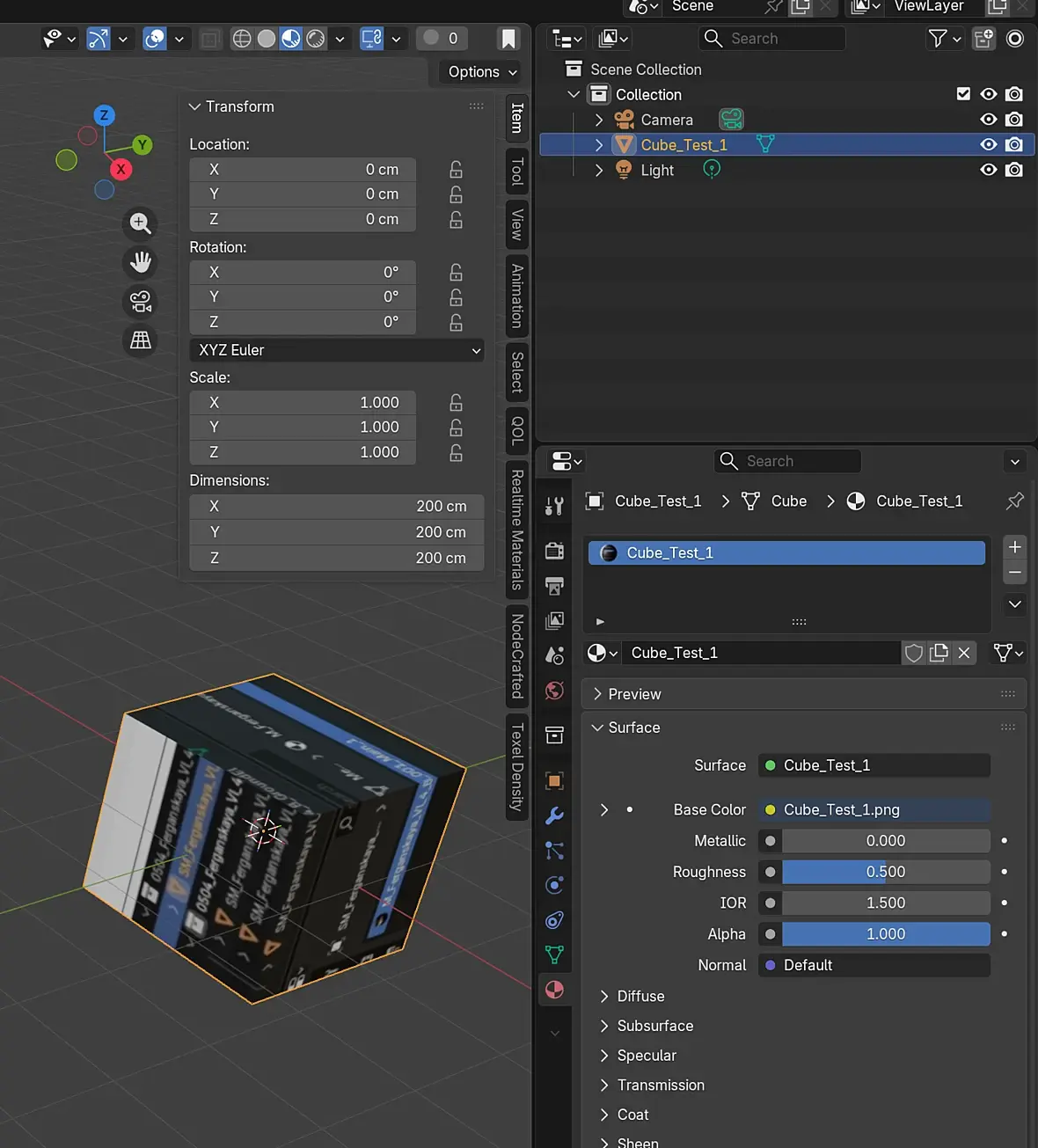Open the XYZ Euler rotation mode dropdown
This screenshot has width=1038, height=1148.
coord(337,350)
